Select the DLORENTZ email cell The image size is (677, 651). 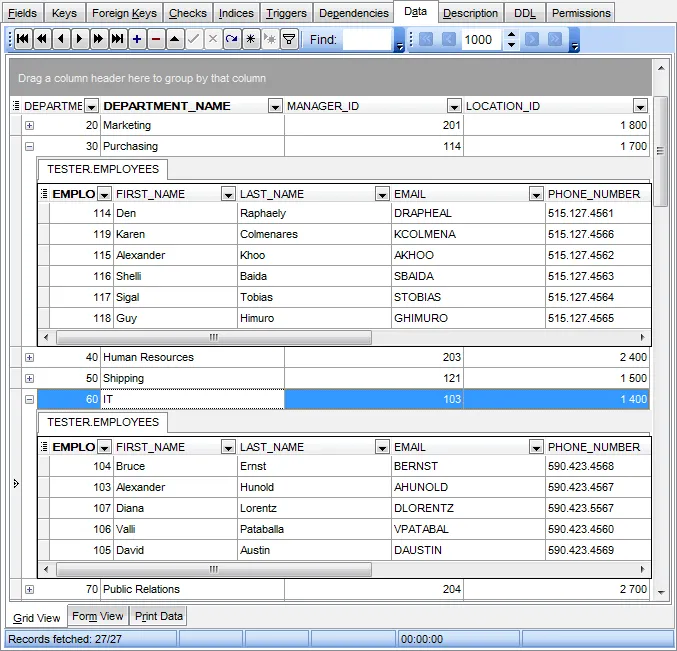click(468, 508)
